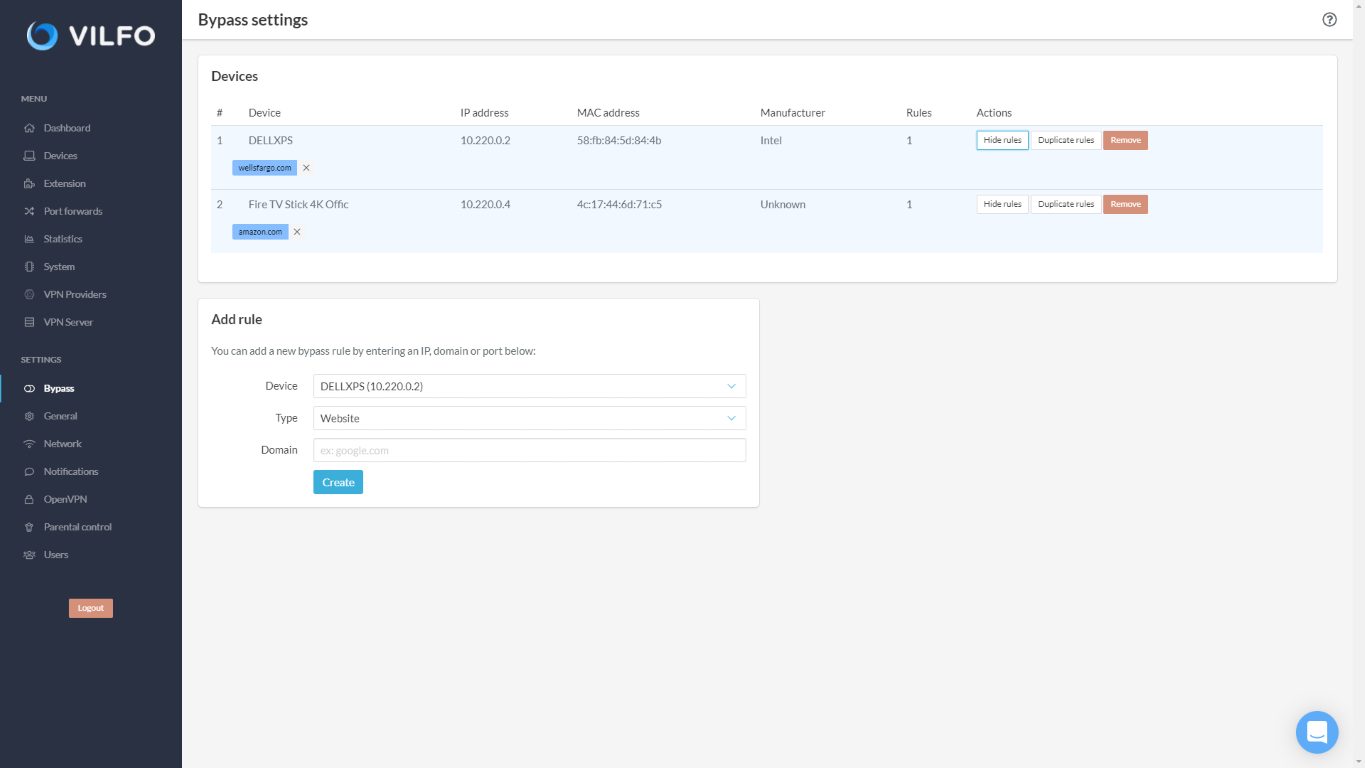Click the Create rule button

pyautogui.click(x=338, y=482)
